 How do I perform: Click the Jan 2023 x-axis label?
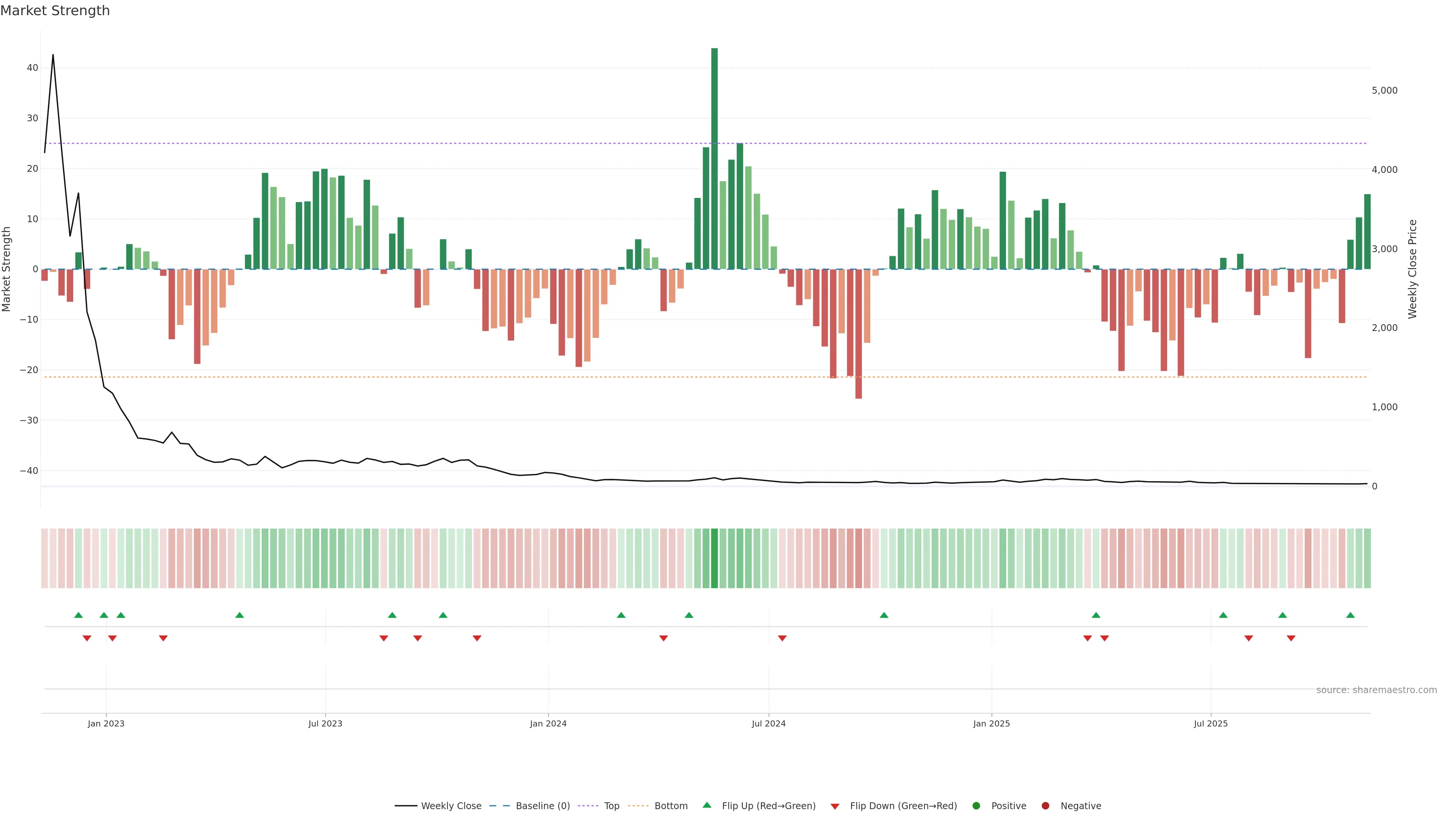106,723
